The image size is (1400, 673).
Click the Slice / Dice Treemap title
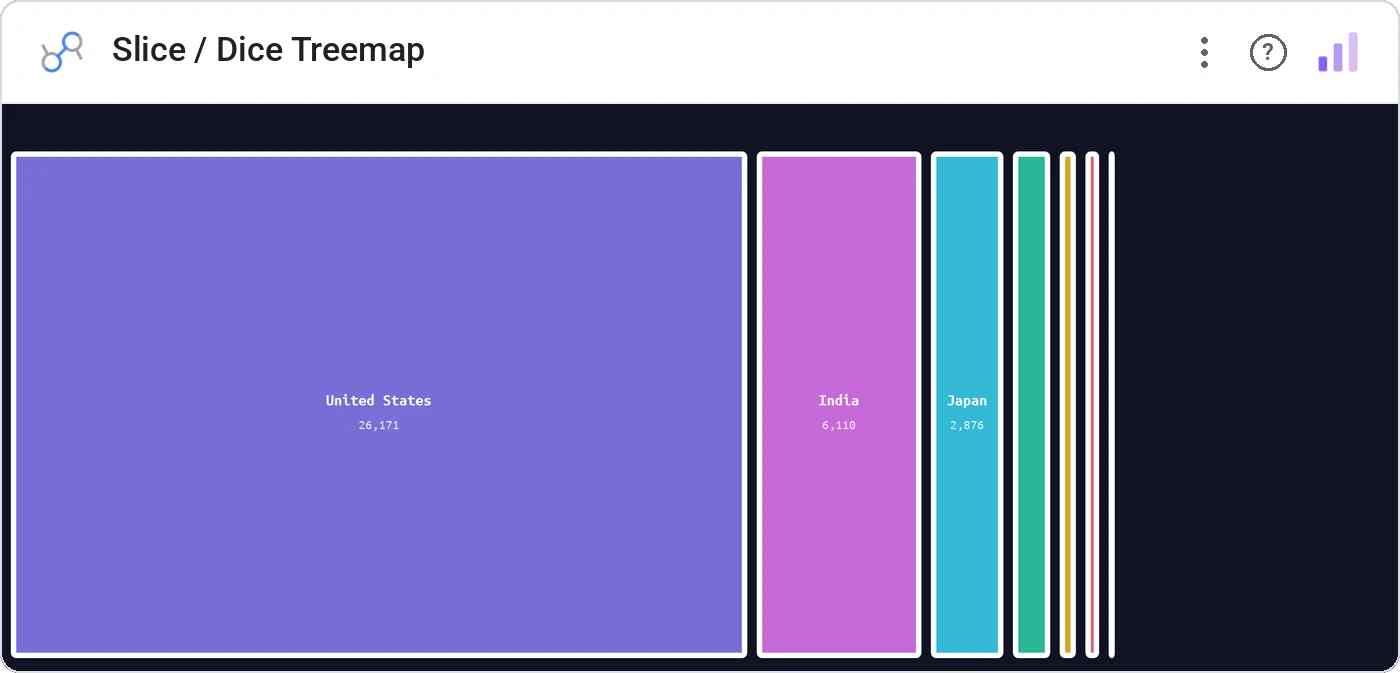coord(268,50)
